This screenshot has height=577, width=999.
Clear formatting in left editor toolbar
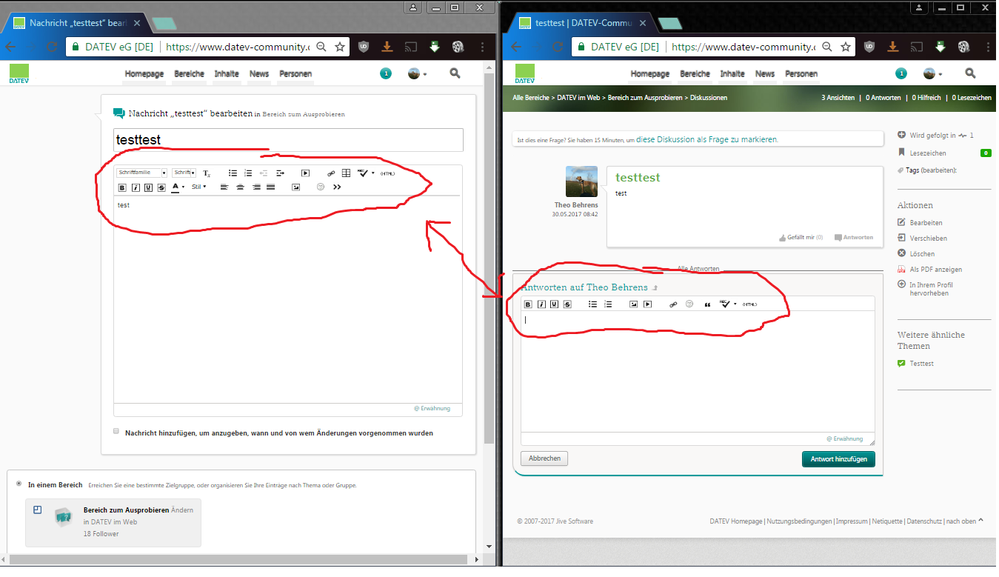point(206,173)
